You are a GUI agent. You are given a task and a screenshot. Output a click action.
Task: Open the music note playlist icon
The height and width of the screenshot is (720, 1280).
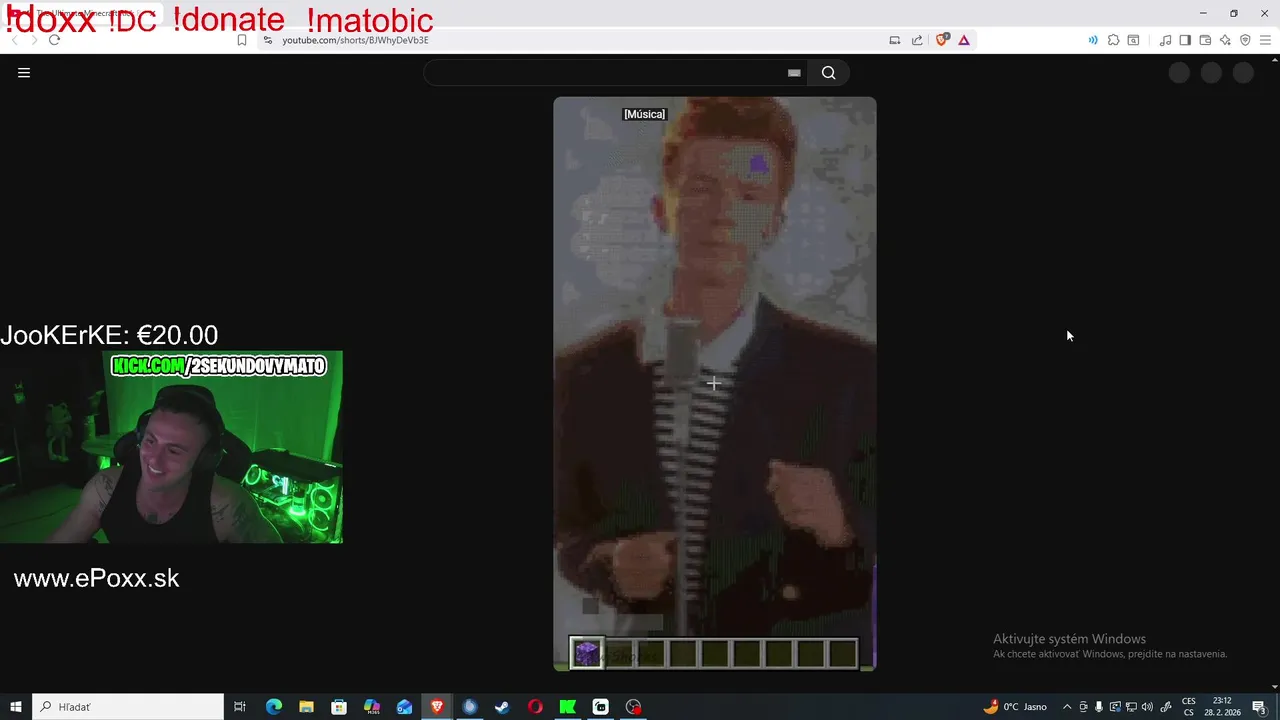pyautogui.click(x=1165, y=40)
